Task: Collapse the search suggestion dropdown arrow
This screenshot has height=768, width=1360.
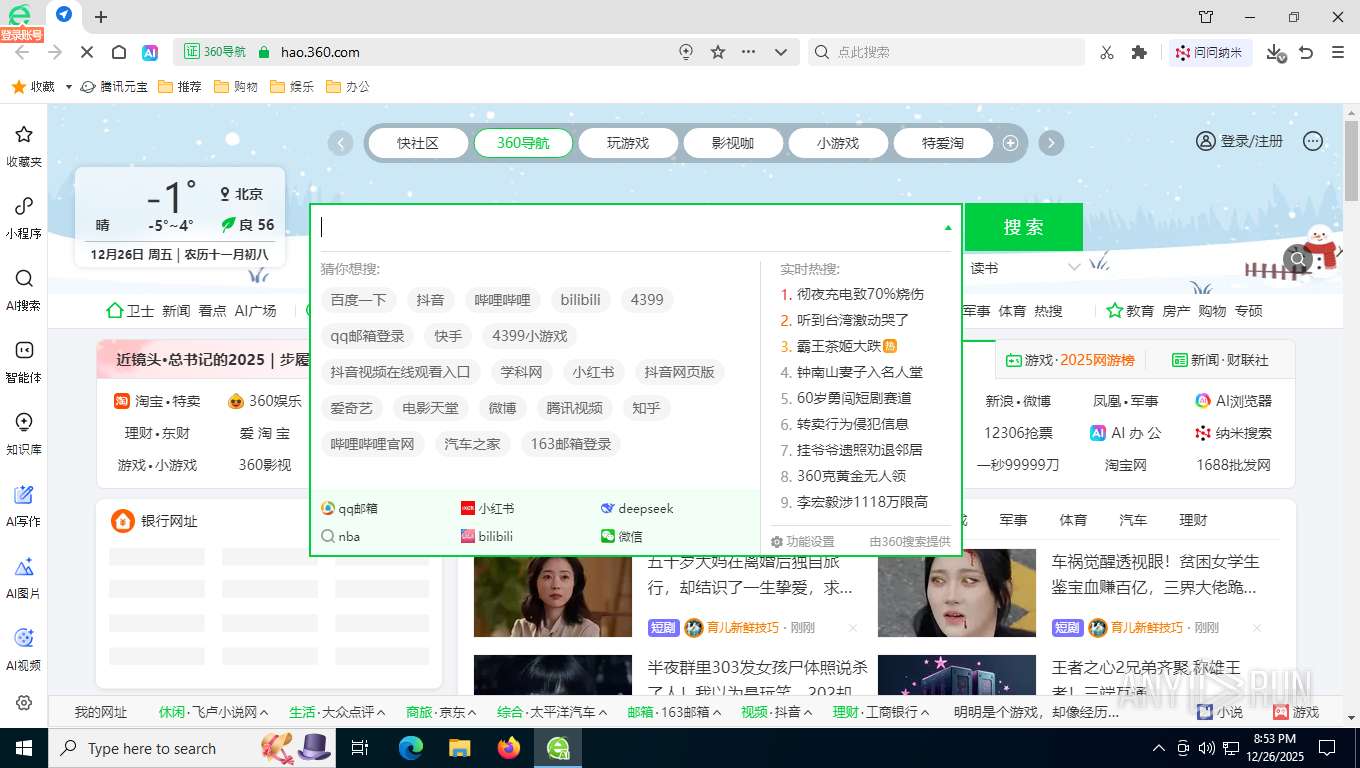Action: 948,228
